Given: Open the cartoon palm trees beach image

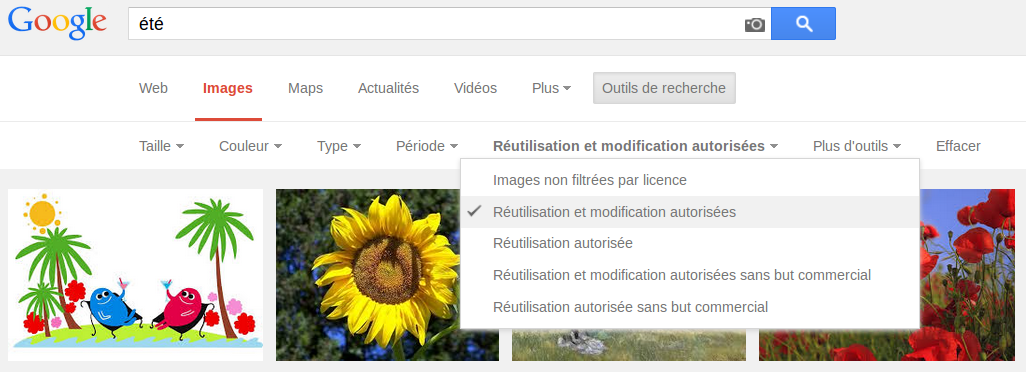Looking at the screenshot, I should [x=135, y=275].
